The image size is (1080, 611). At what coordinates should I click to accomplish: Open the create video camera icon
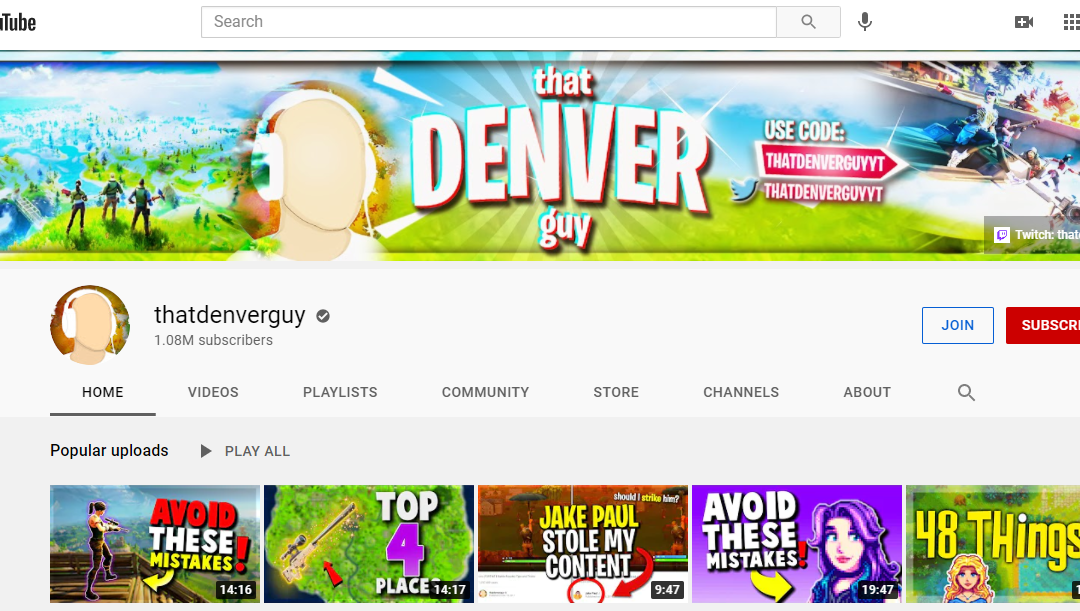(x=1024, y=22)
